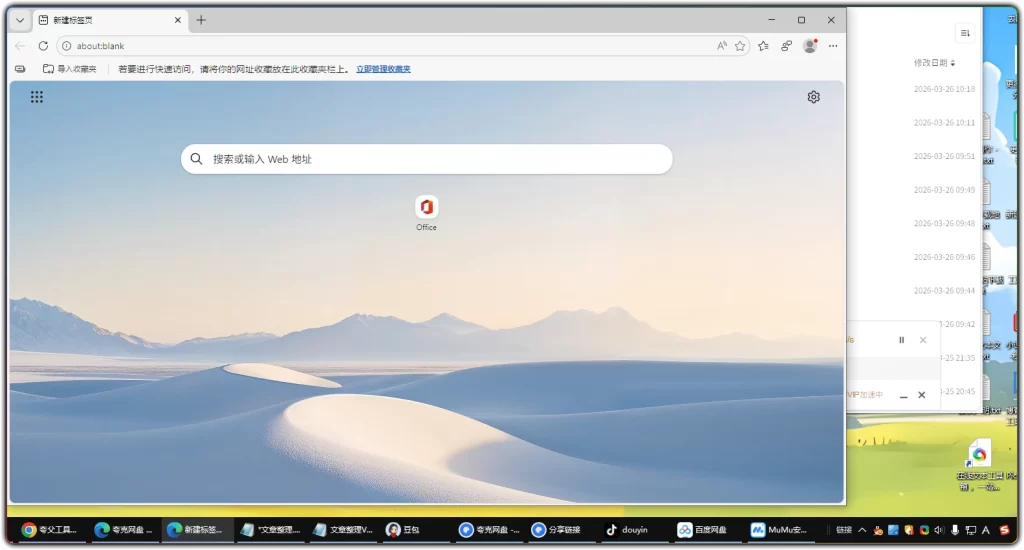Close the 新建标签页 tab
This screenshot has height=550, width=1024.
(178, 20)
